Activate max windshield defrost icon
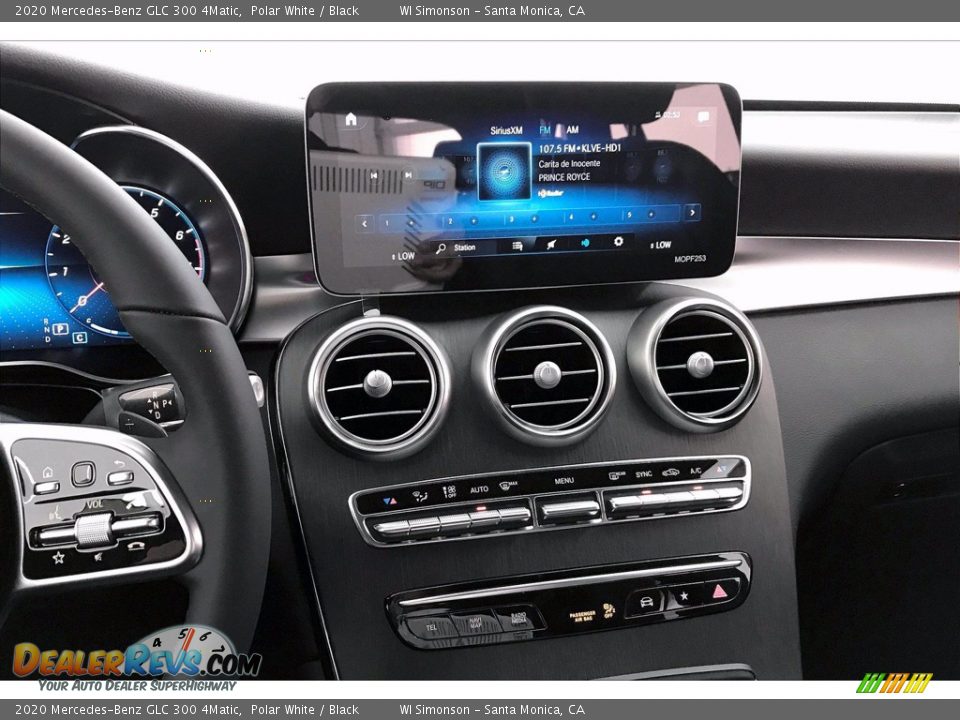 (x=506, y=485)
